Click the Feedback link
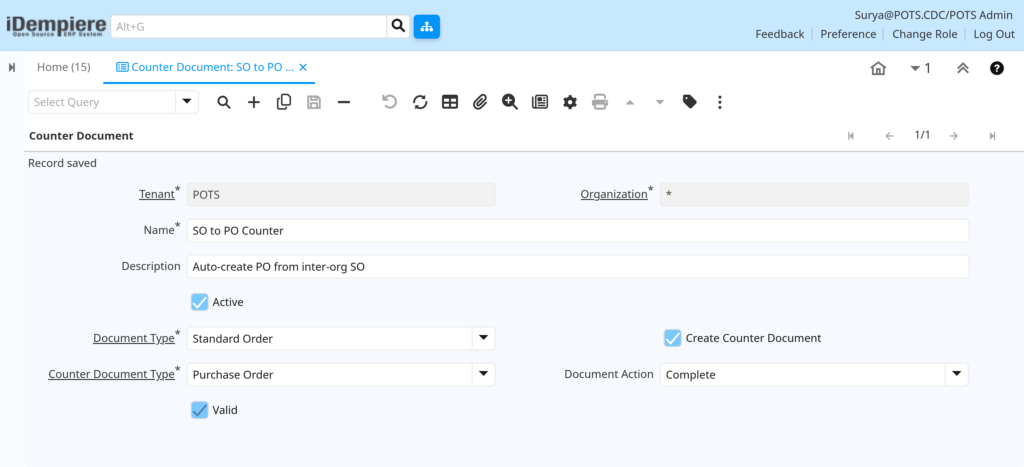 click(x=780, y=34)
